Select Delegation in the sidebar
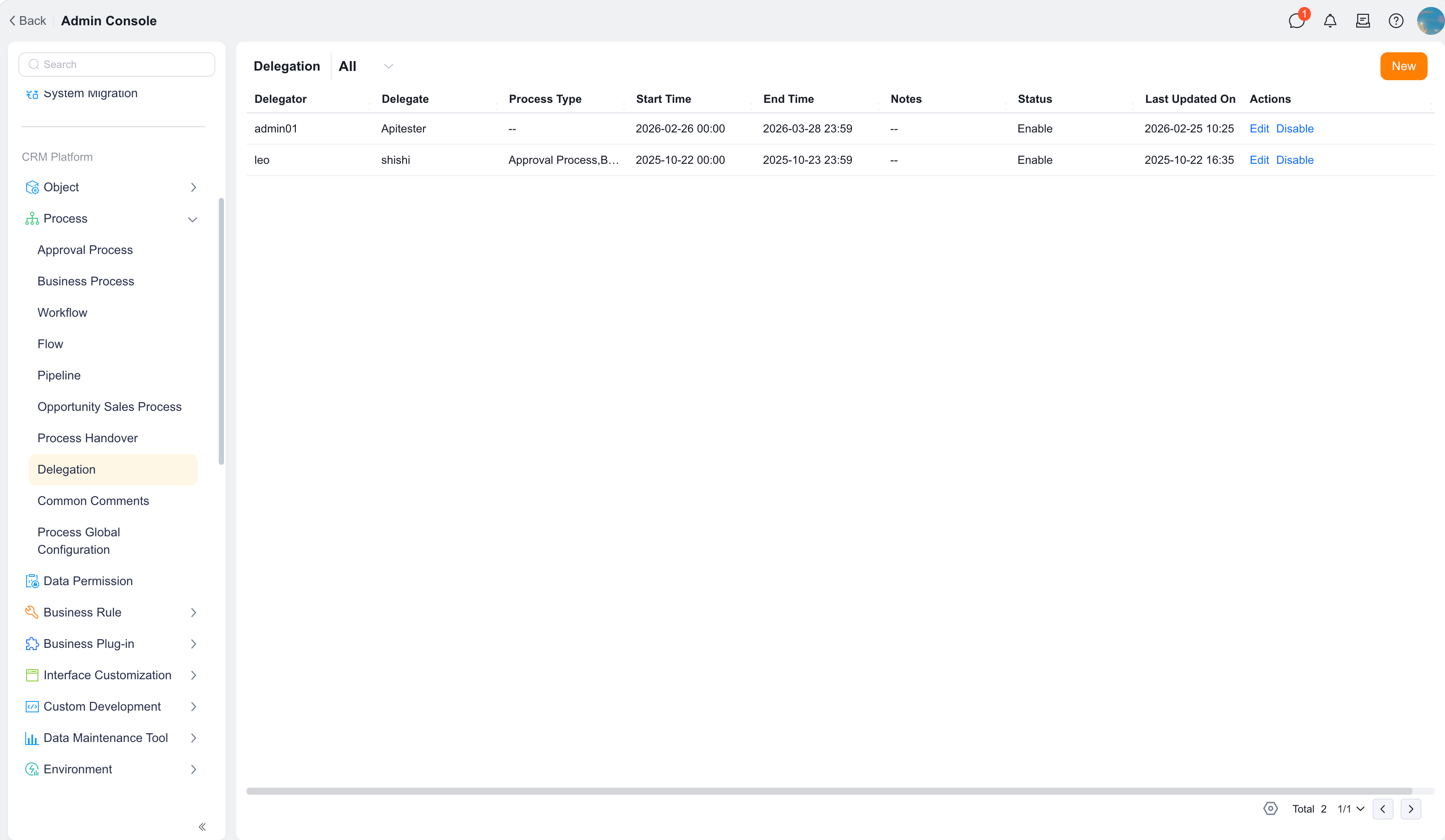The height and width of the screenshot is (840, 1445). click(x=113, y=470)
